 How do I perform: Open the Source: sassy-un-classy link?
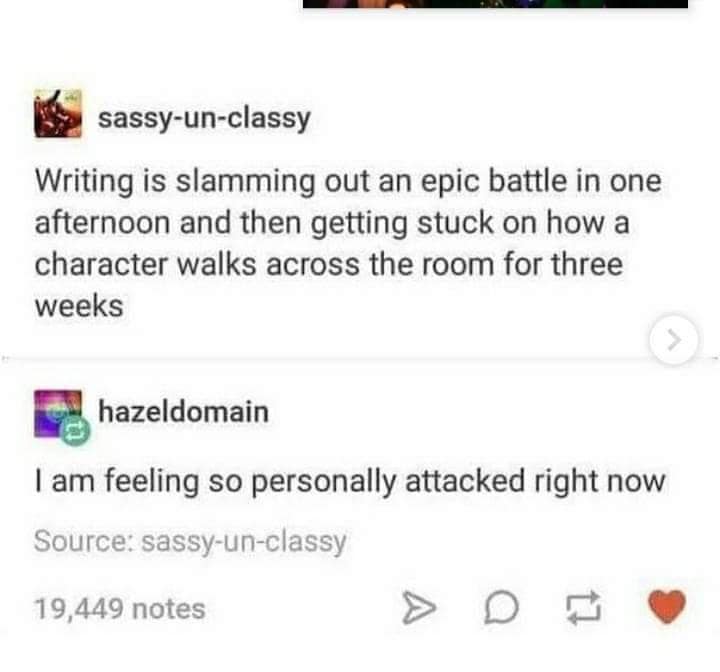[190, 542]
